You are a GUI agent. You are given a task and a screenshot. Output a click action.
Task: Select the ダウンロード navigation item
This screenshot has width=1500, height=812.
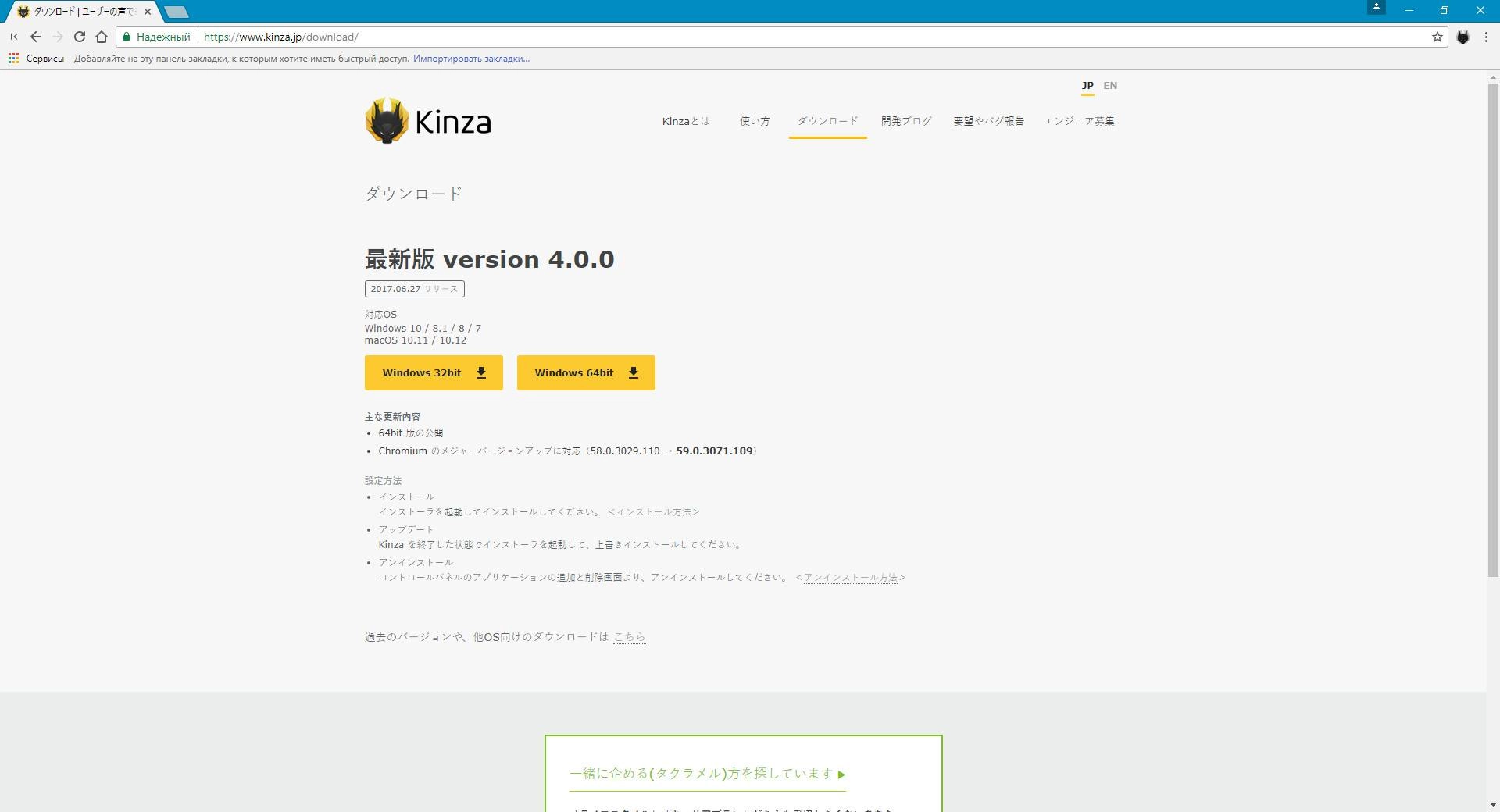pyautogui.click(x=827, y=121)
